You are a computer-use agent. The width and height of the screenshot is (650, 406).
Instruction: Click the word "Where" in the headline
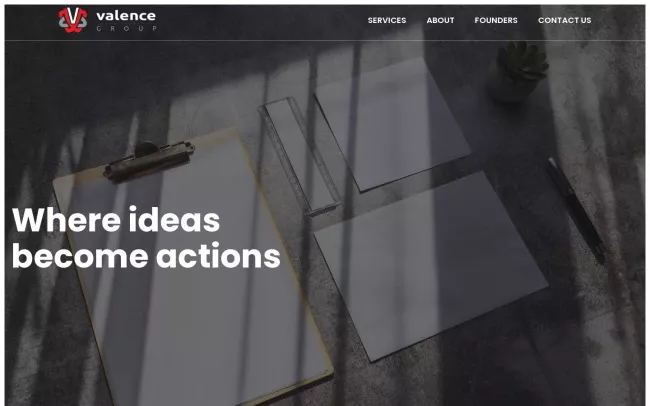pos(68,220)
